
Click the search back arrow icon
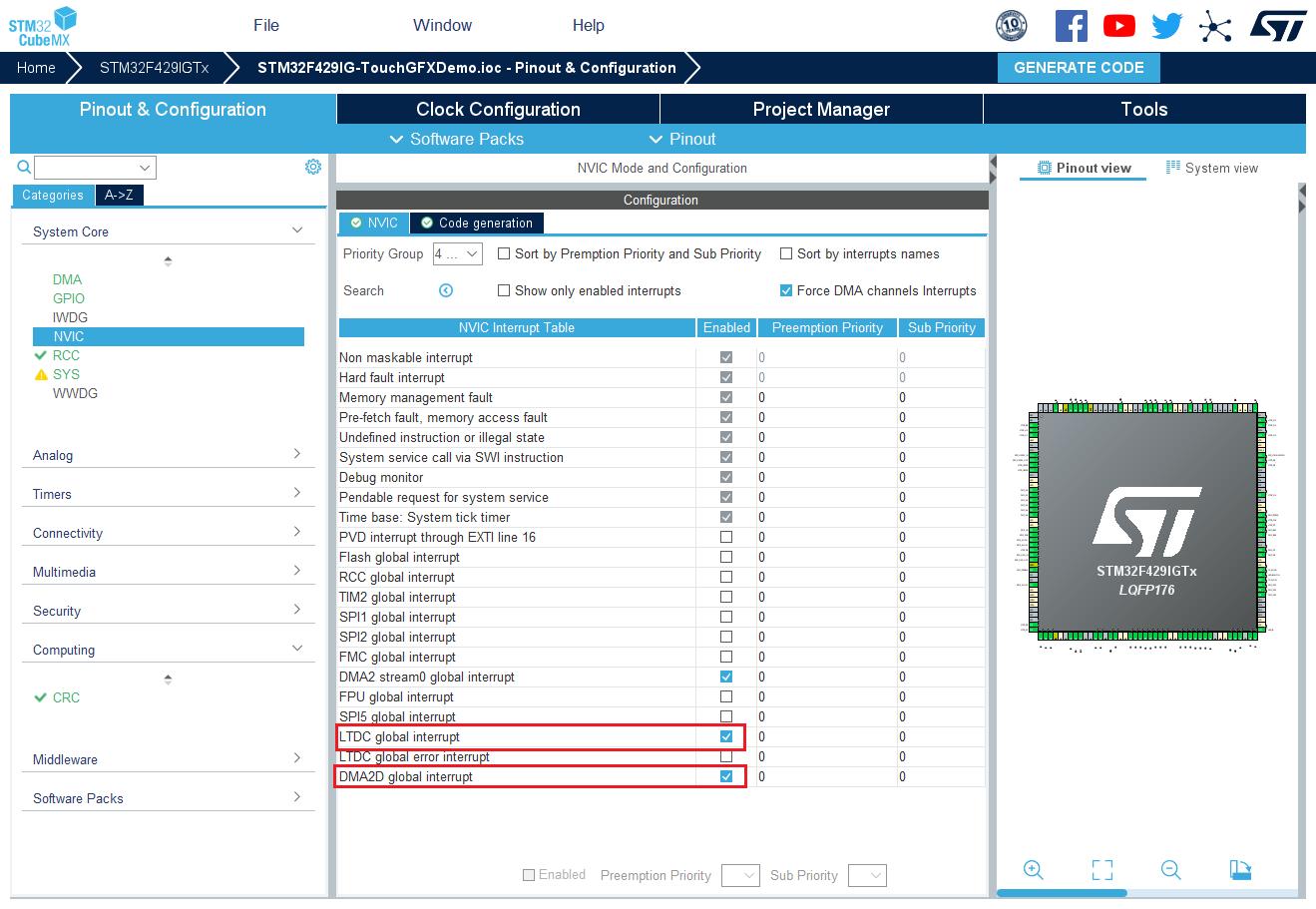(x=446, y=290)
